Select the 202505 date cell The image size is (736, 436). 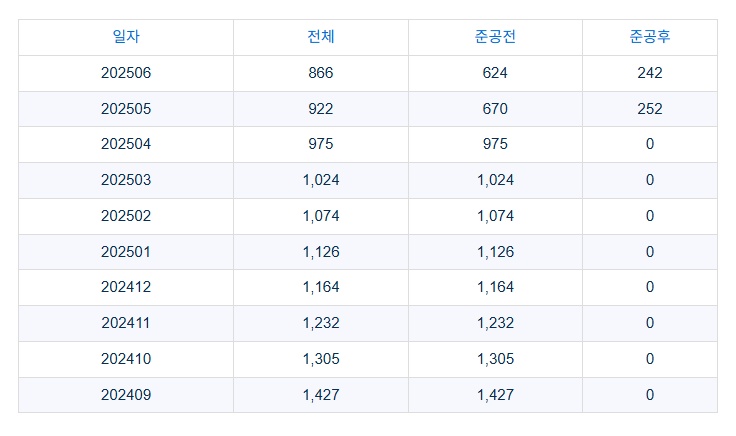coord(126,109)
